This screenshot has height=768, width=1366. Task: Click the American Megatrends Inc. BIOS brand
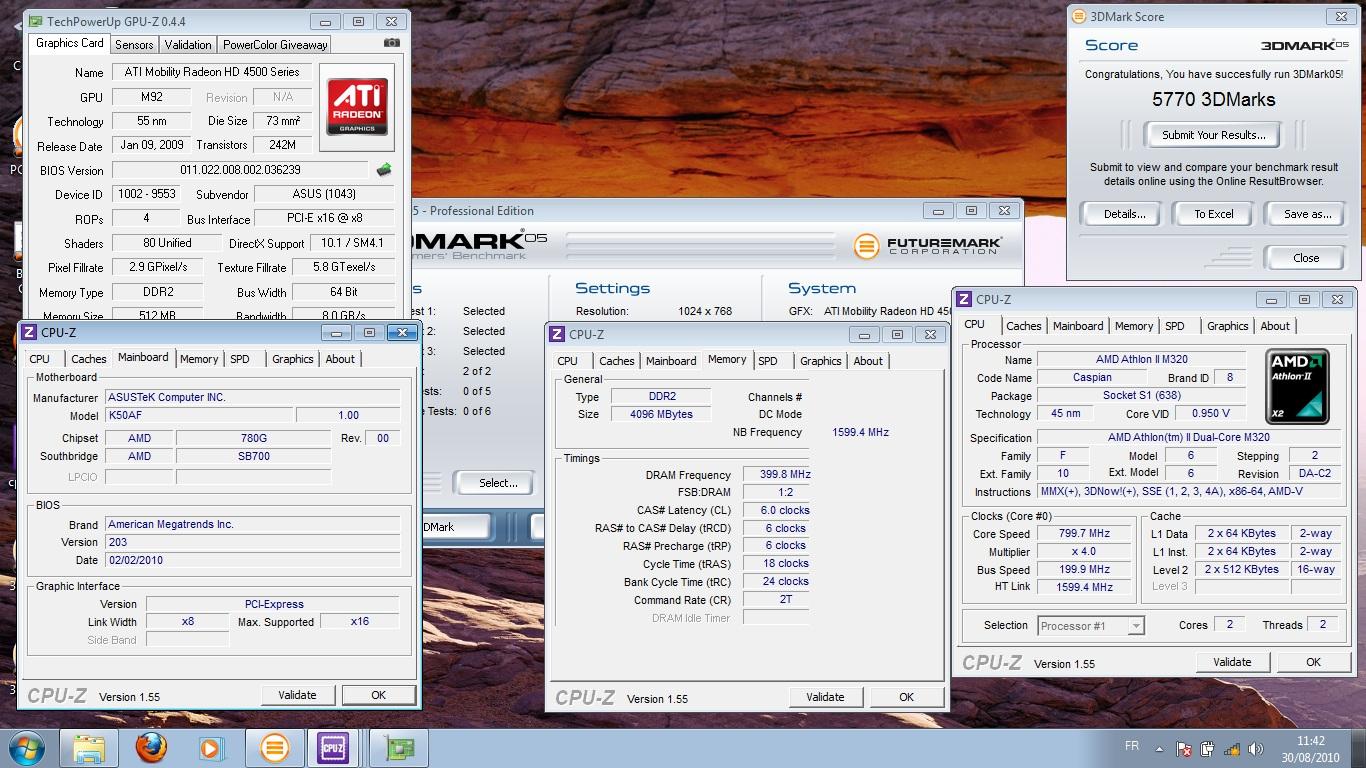click(x=252, y=524)
